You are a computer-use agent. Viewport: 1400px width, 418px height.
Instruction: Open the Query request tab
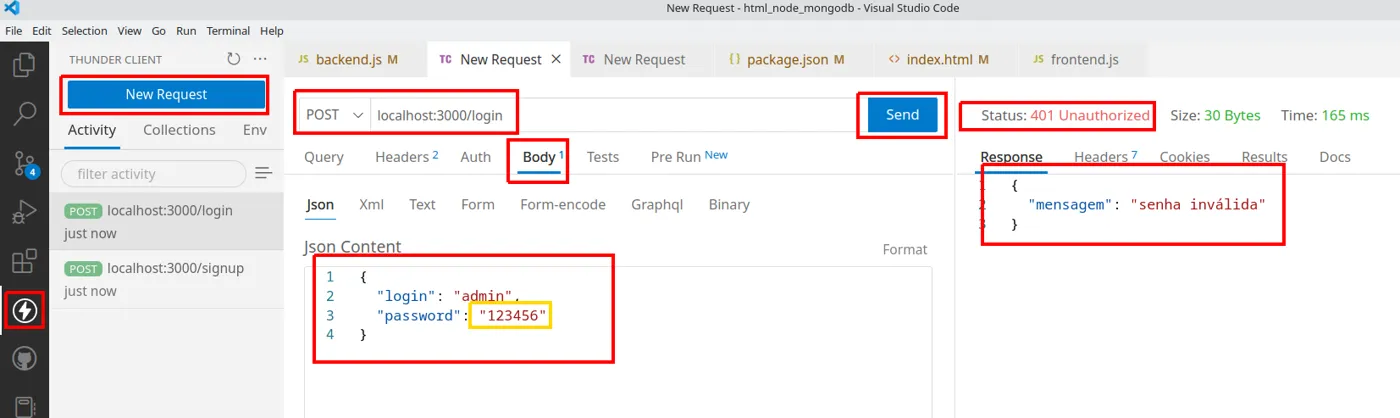pyautogui.click(x=324, y=157)
